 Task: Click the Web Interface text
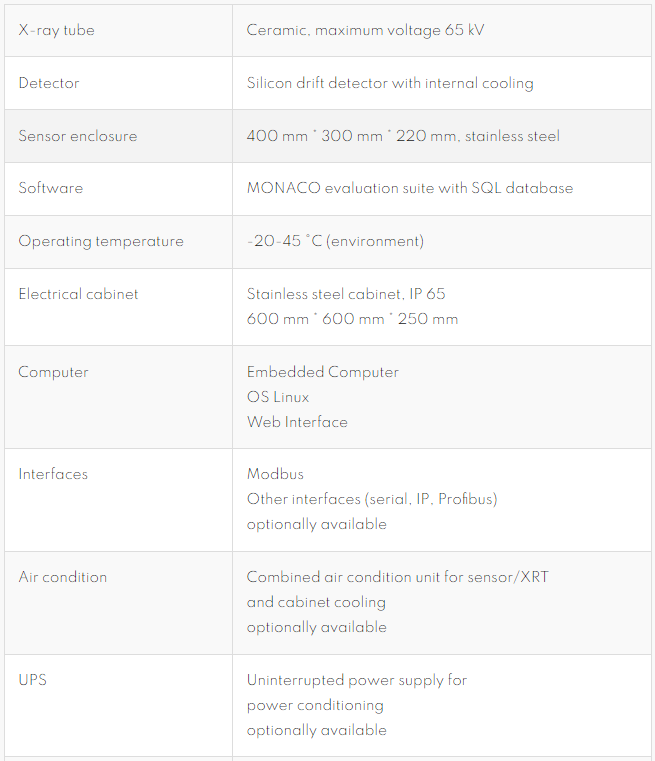297,422
